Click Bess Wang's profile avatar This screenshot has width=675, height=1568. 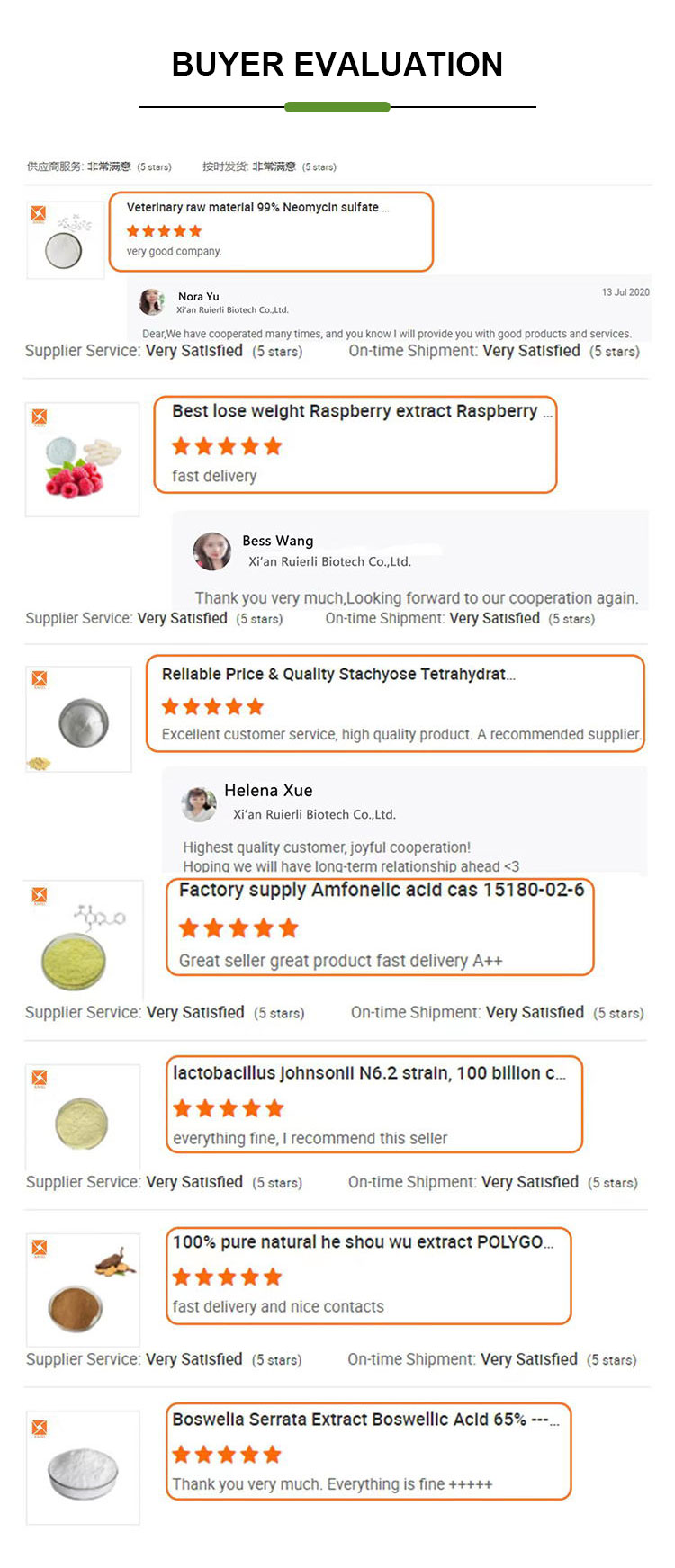[x=212, y=551]
